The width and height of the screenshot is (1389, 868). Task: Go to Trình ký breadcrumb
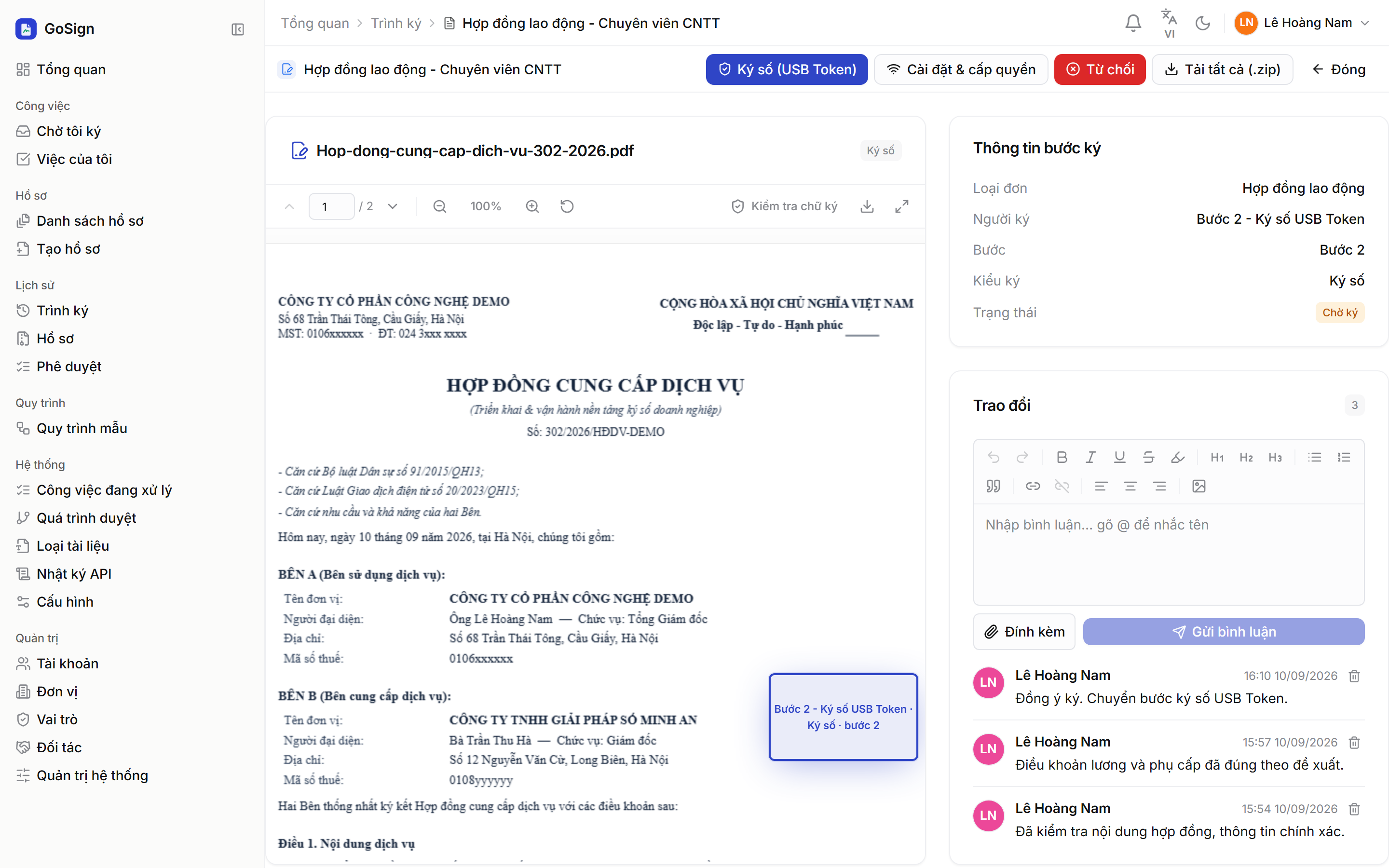click(396, 23)
